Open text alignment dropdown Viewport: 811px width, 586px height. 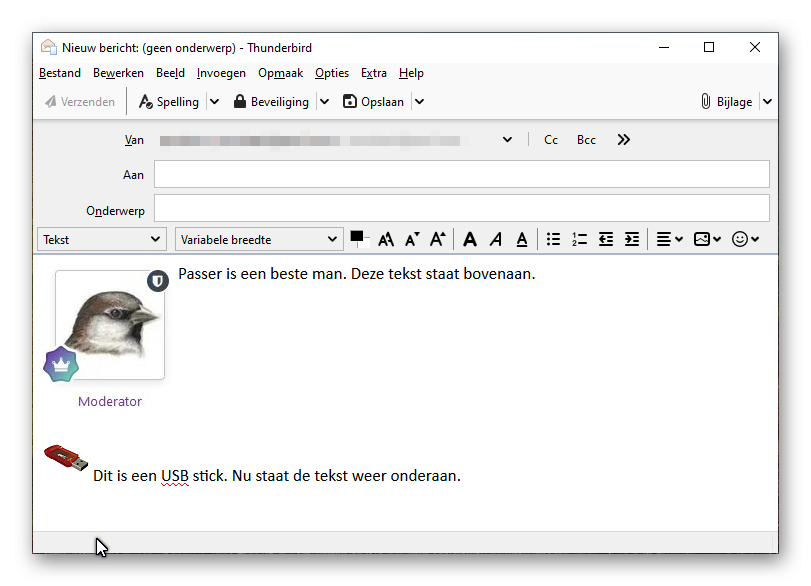click(x=670, y=239)
